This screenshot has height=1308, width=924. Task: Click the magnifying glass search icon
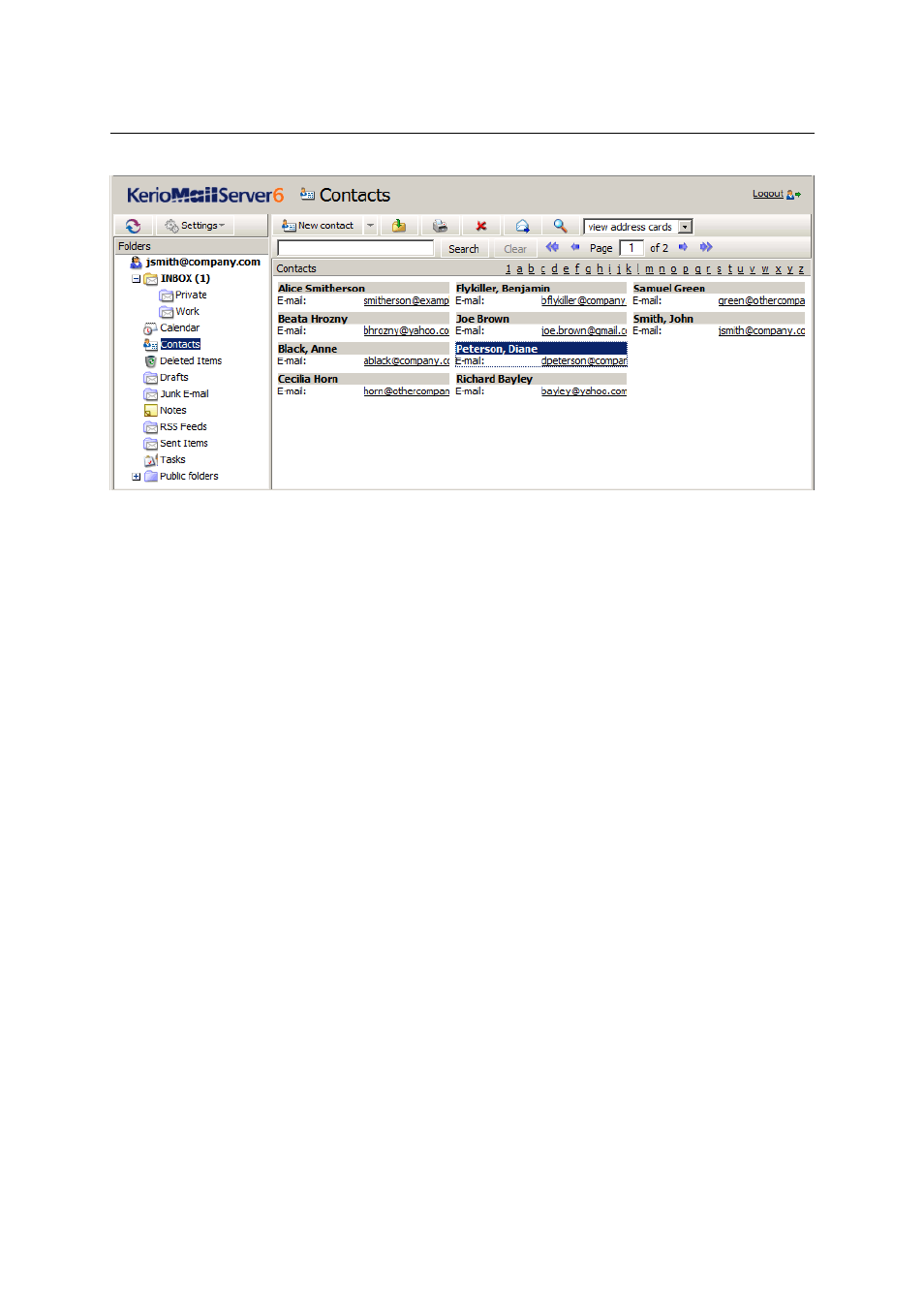click(x=560, y=226)
